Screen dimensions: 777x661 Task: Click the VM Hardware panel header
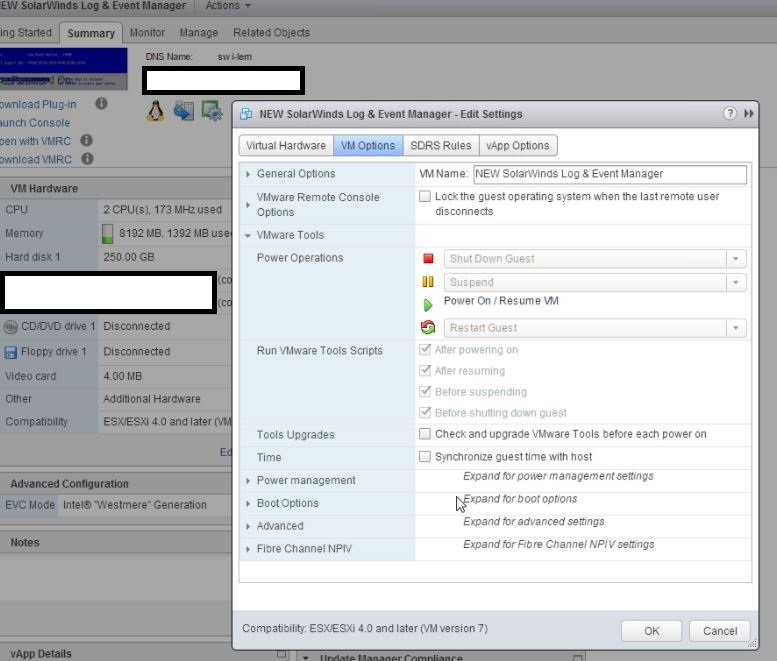tap(115, 188)
